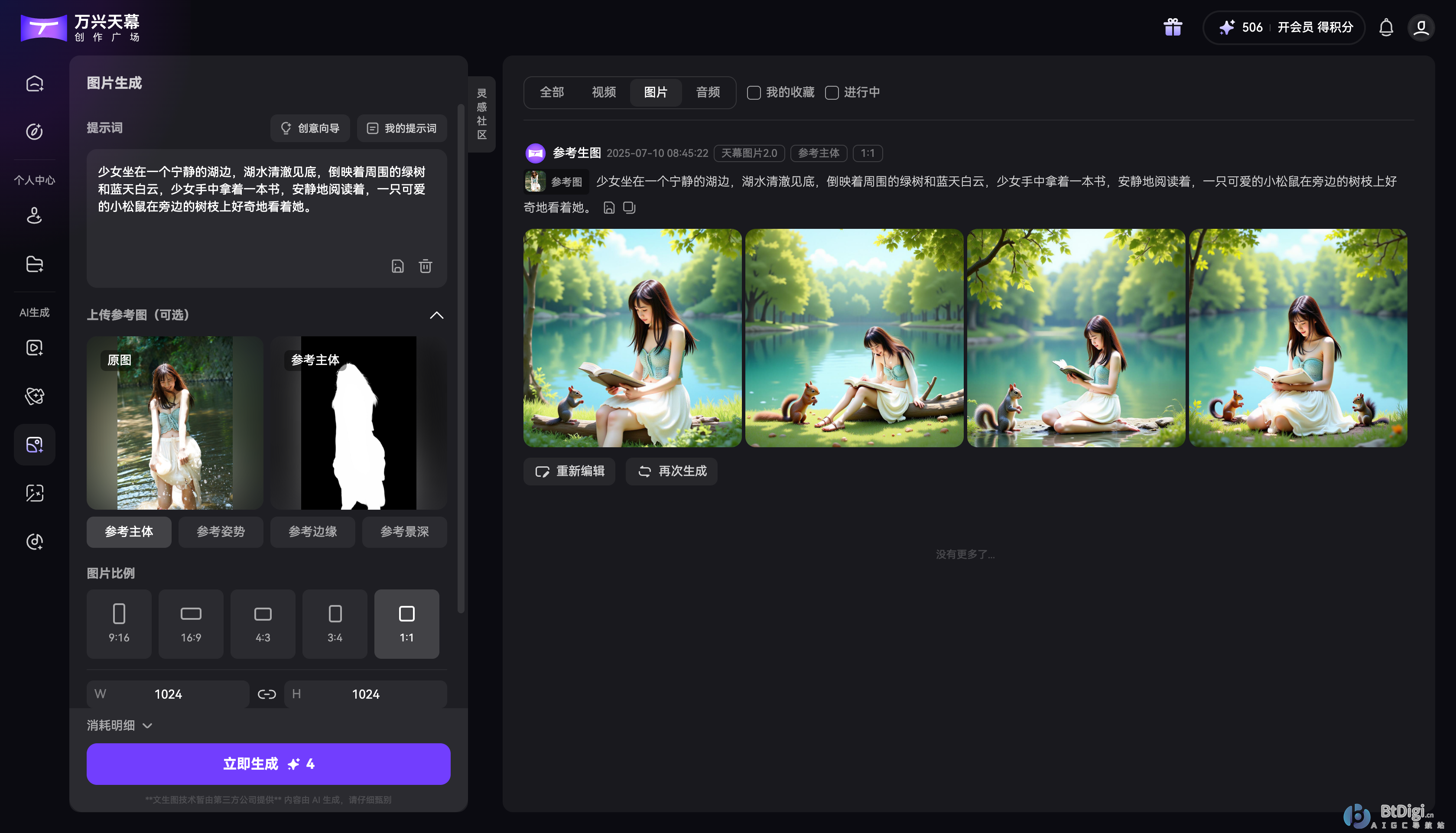Image resolution: width=1456 pixels, height=833 pixels.
Task: Open the 灵感社区 side panel tab
Action: pyautogui.click(x=481, y=114)
